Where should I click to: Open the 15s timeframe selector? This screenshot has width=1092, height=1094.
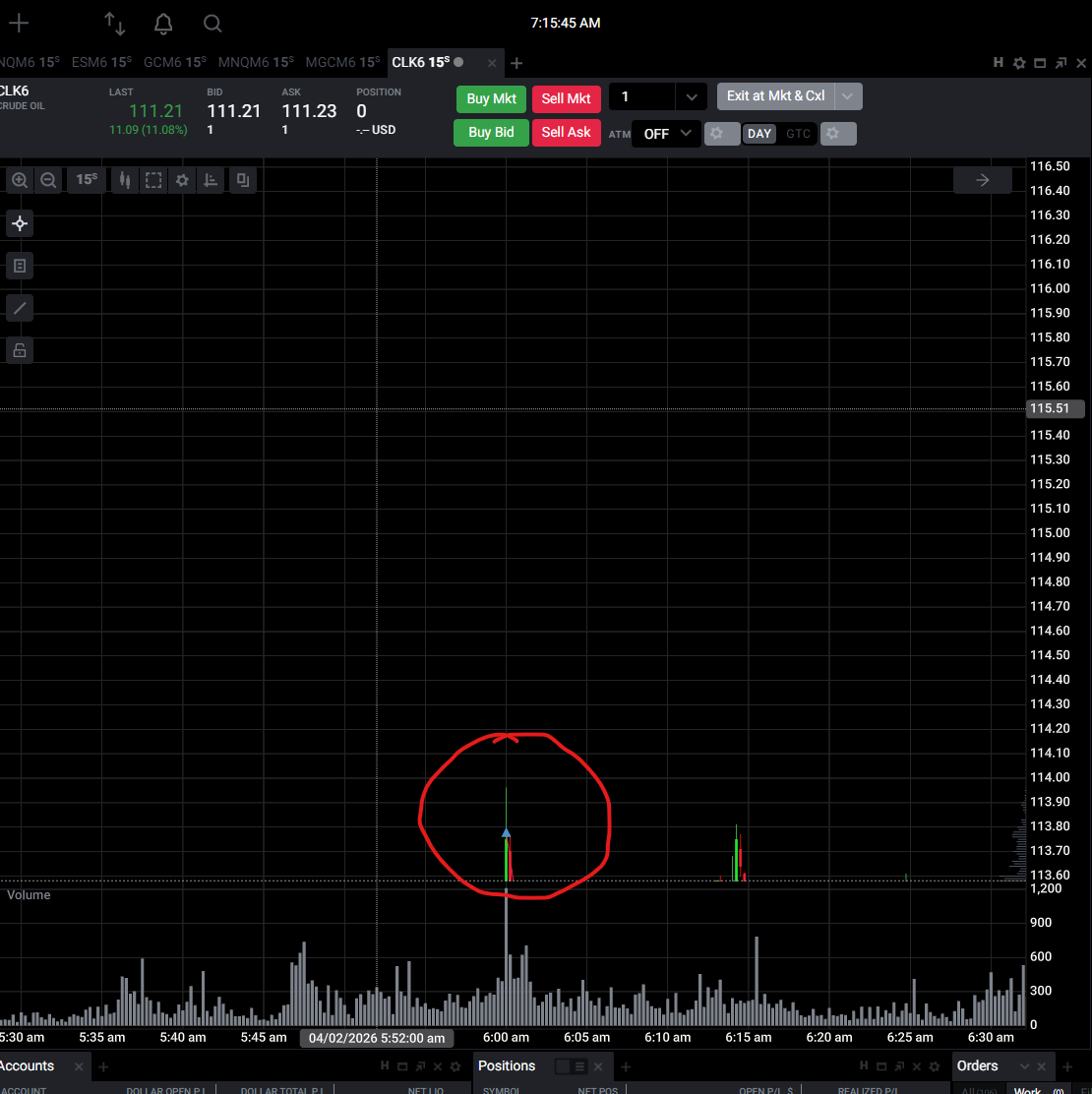pos(87,180)
